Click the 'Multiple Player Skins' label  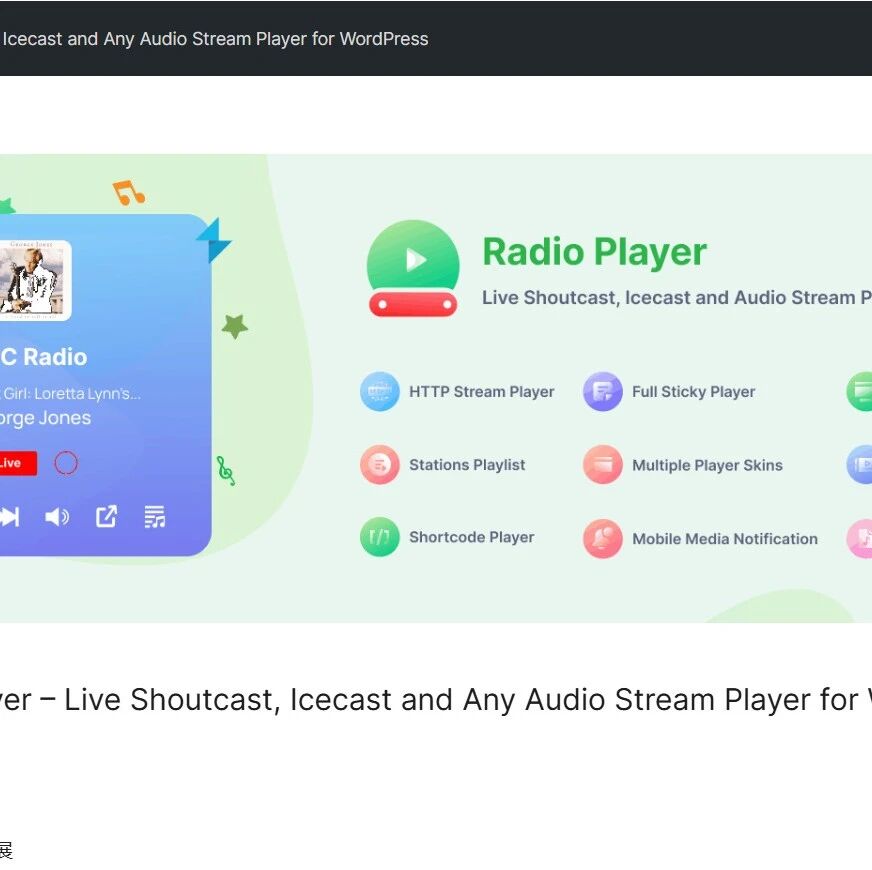707,465
